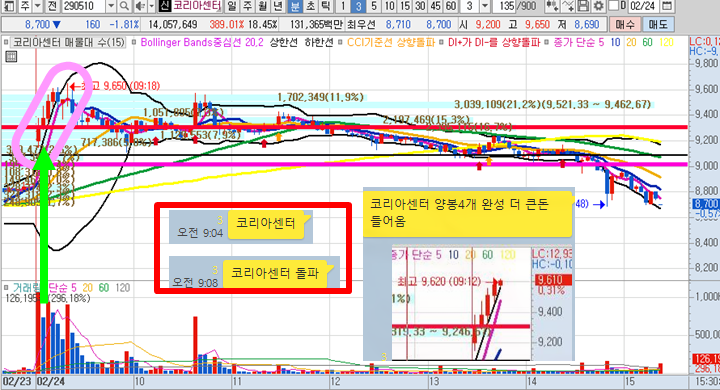
Task: Click the low price 8,690 in the quote bar
Action: click(x=586, y=24)
